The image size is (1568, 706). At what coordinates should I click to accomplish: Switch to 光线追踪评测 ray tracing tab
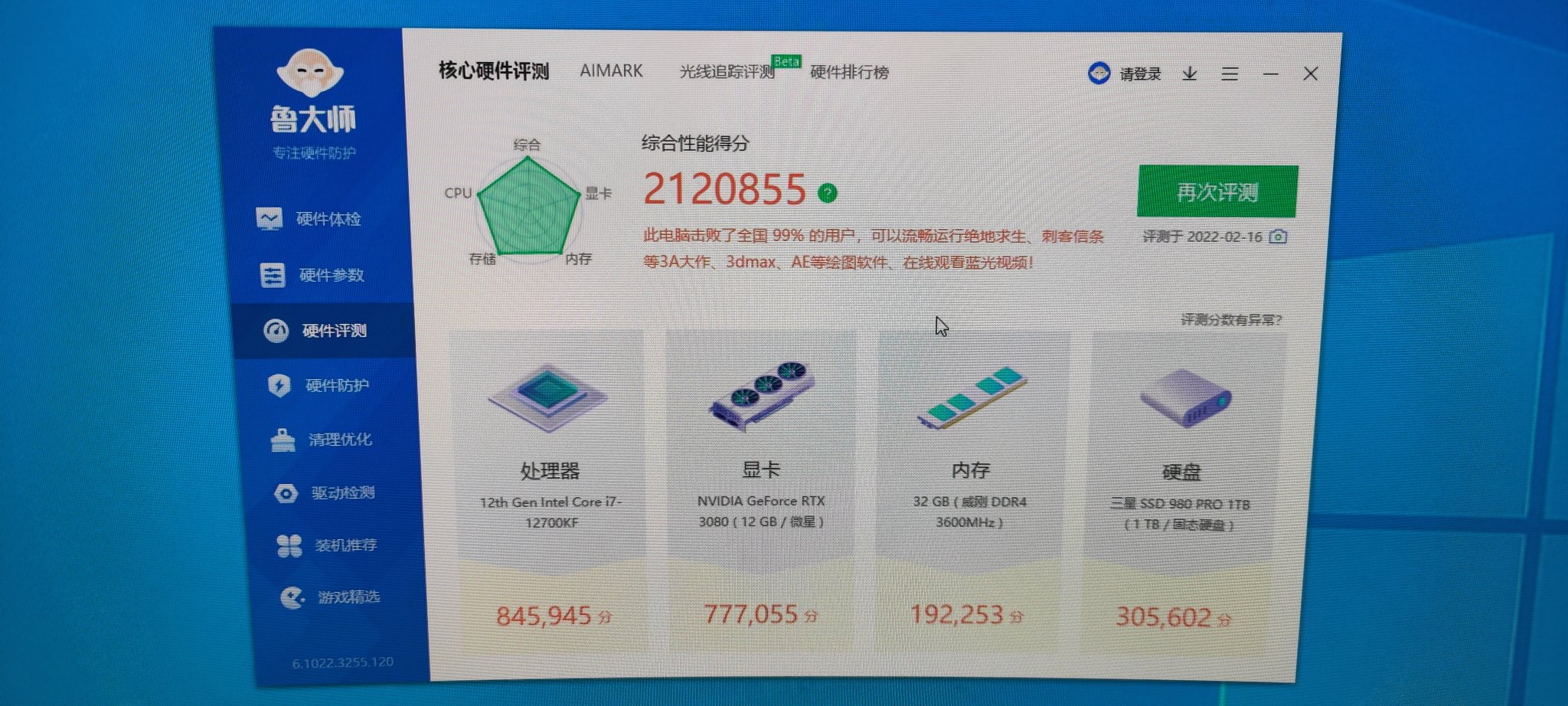coord(727,72)
